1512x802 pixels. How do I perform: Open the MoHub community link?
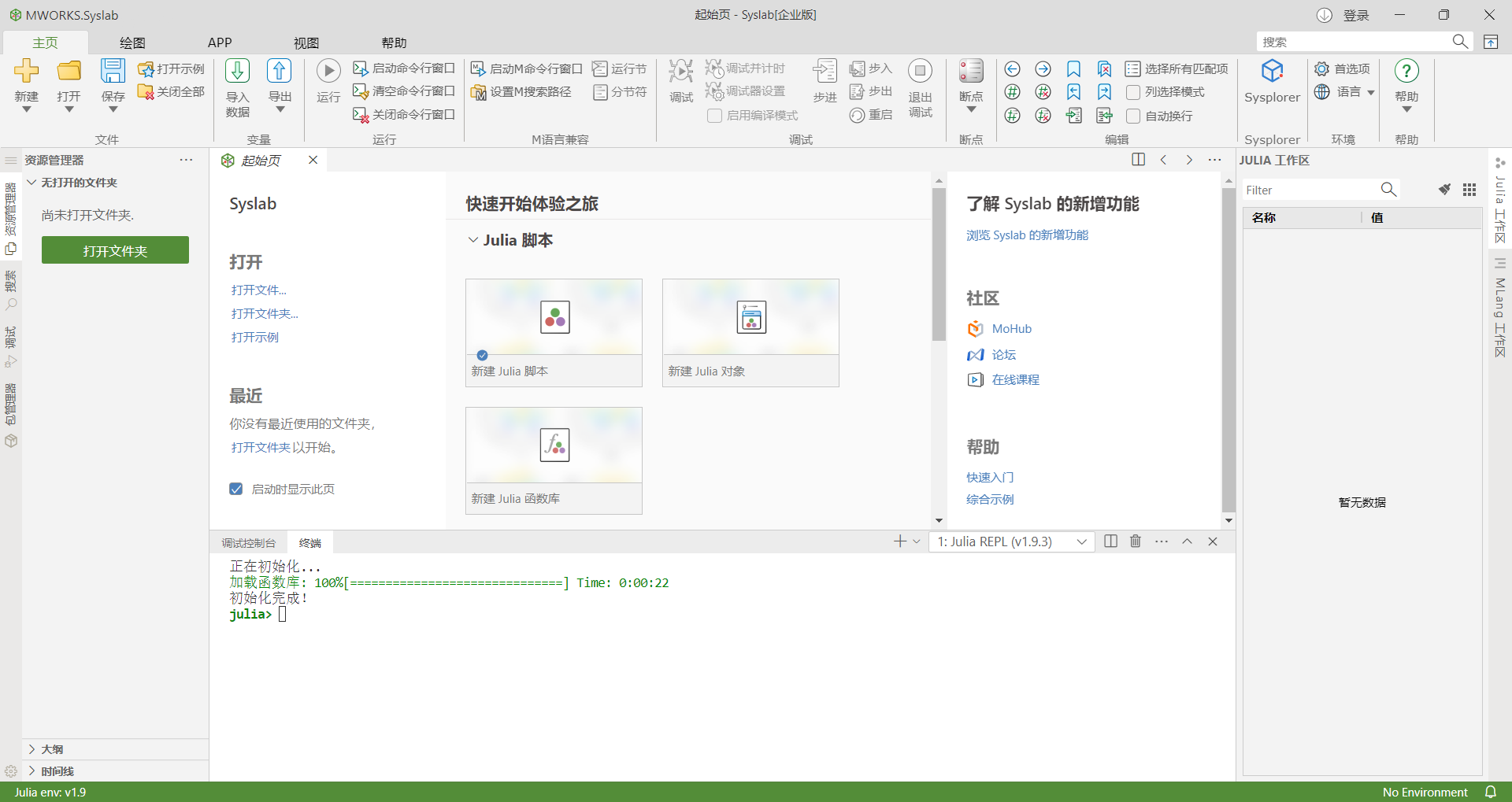[1011, 329]
